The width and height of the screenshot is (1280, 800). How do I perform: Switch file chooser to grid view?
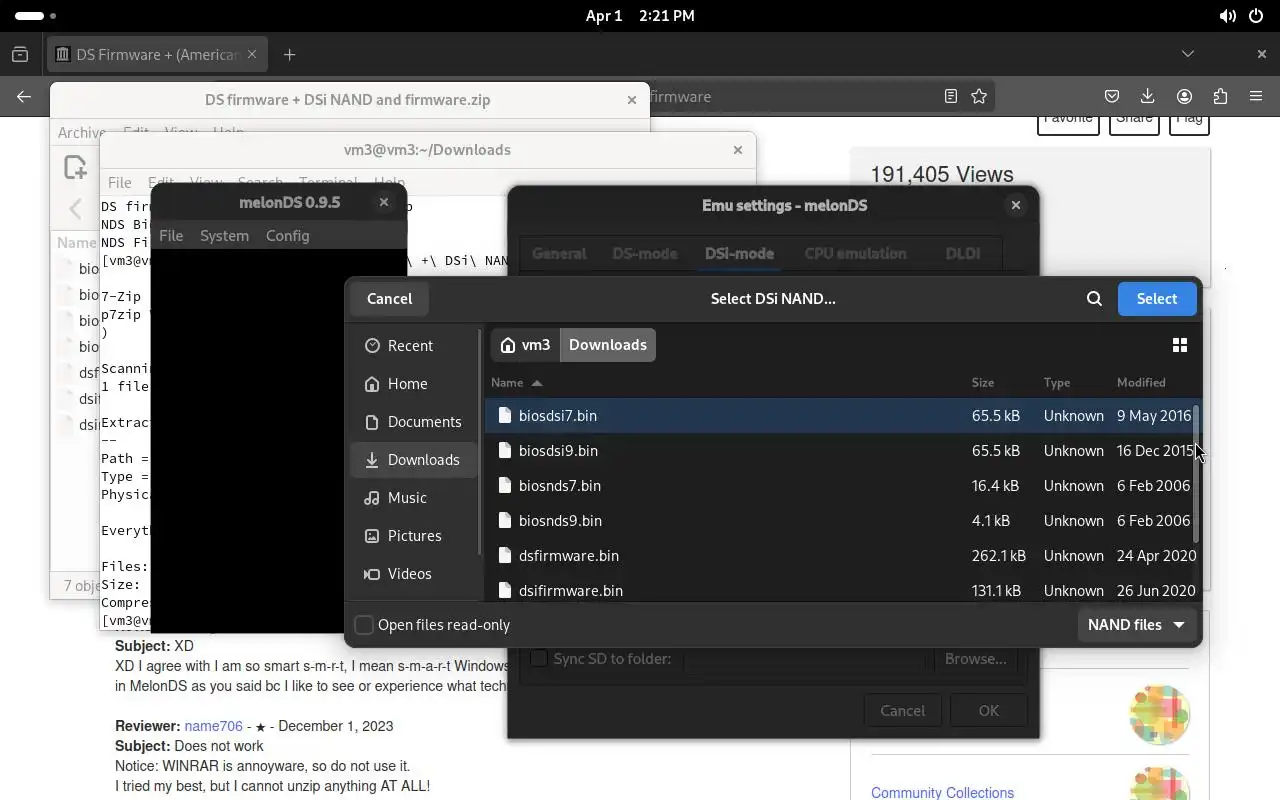(1180, 345)
